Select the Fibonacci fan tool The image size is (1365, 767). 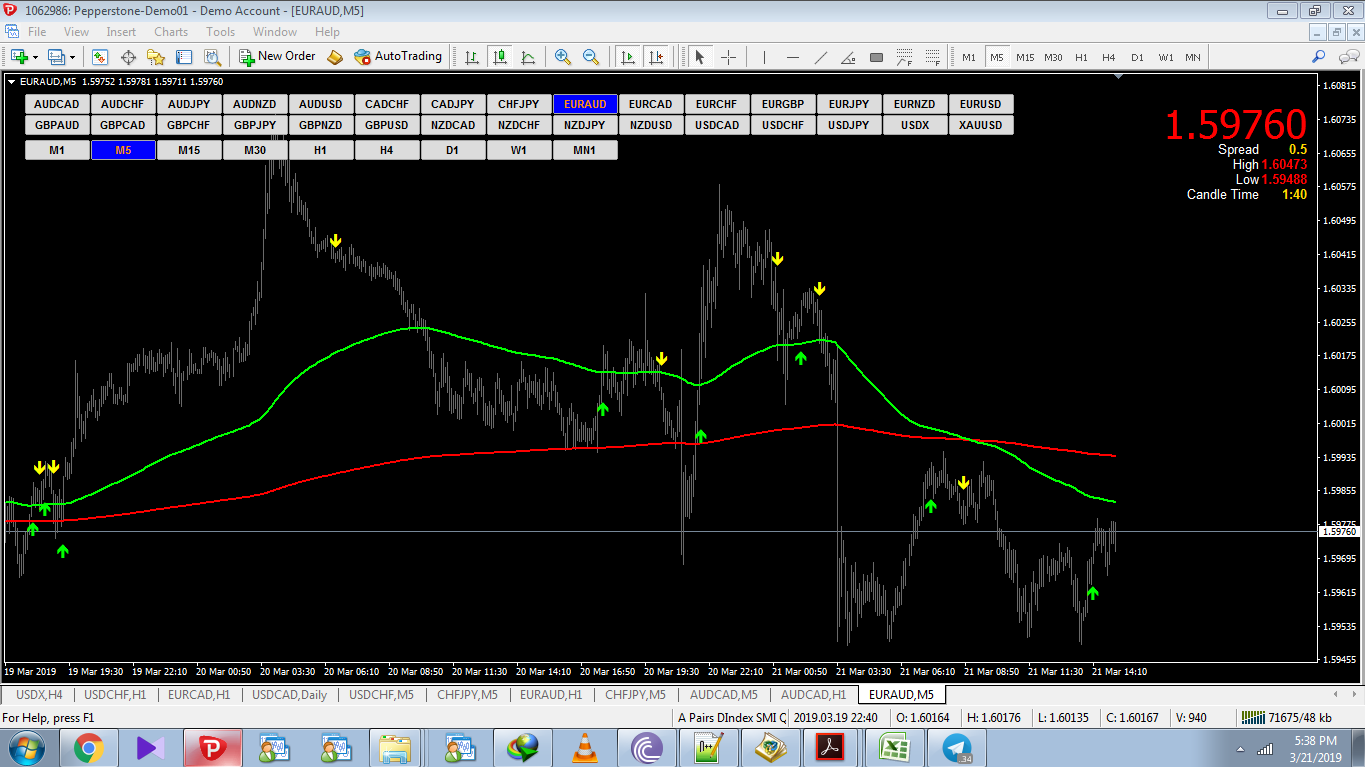[x=932, y=57]
